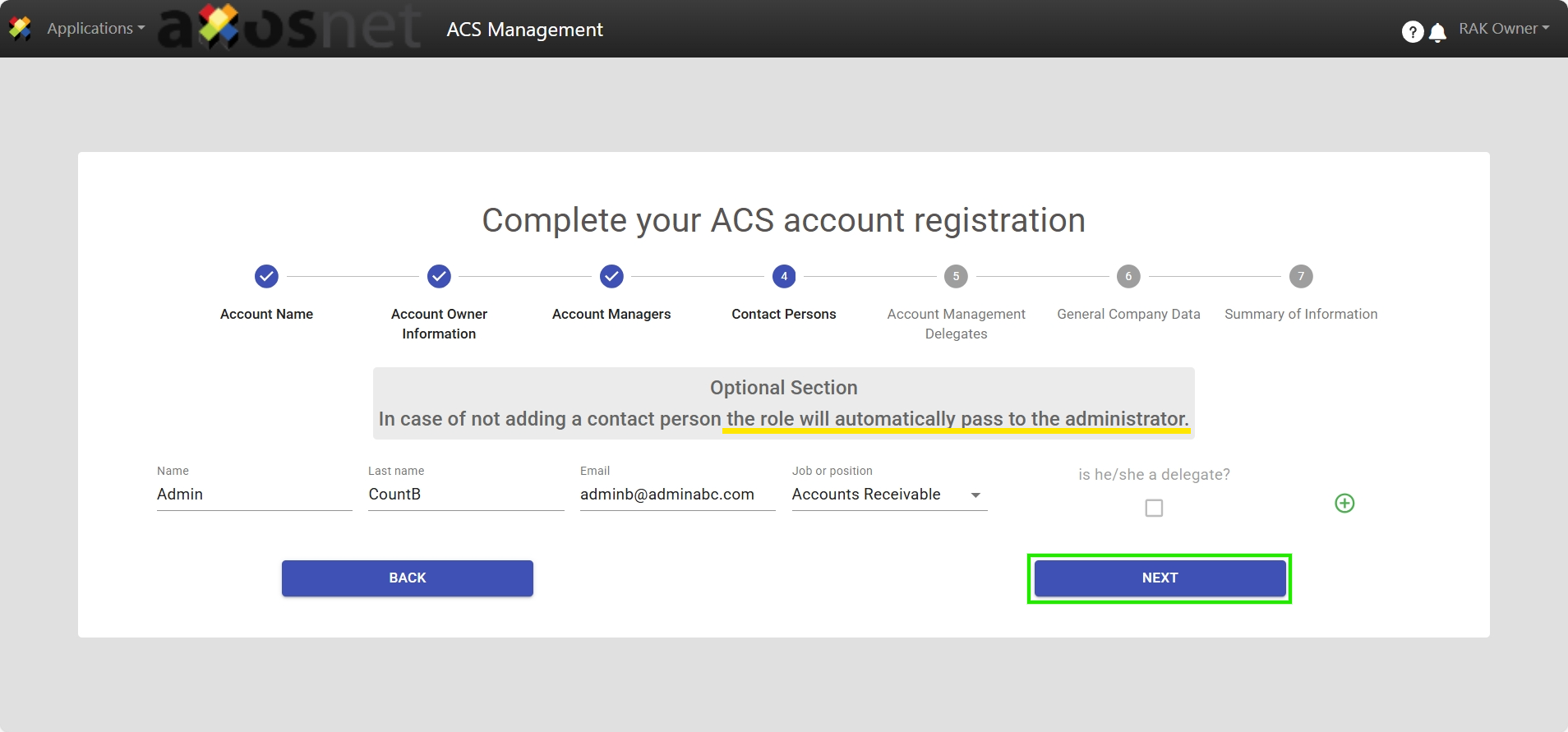Click step 4 Contact Persons circle

(784, 277)
